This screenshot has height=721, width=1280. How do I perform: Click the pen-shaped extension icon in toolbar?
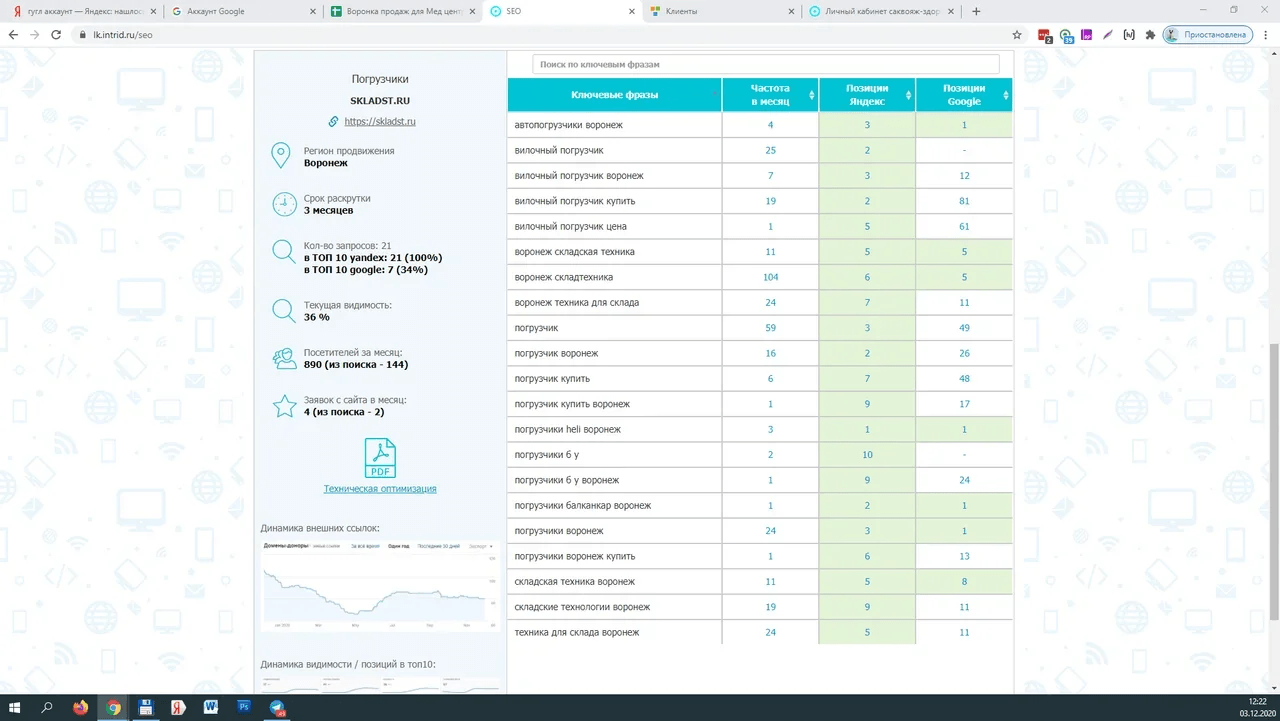(x=1107, y=34)
